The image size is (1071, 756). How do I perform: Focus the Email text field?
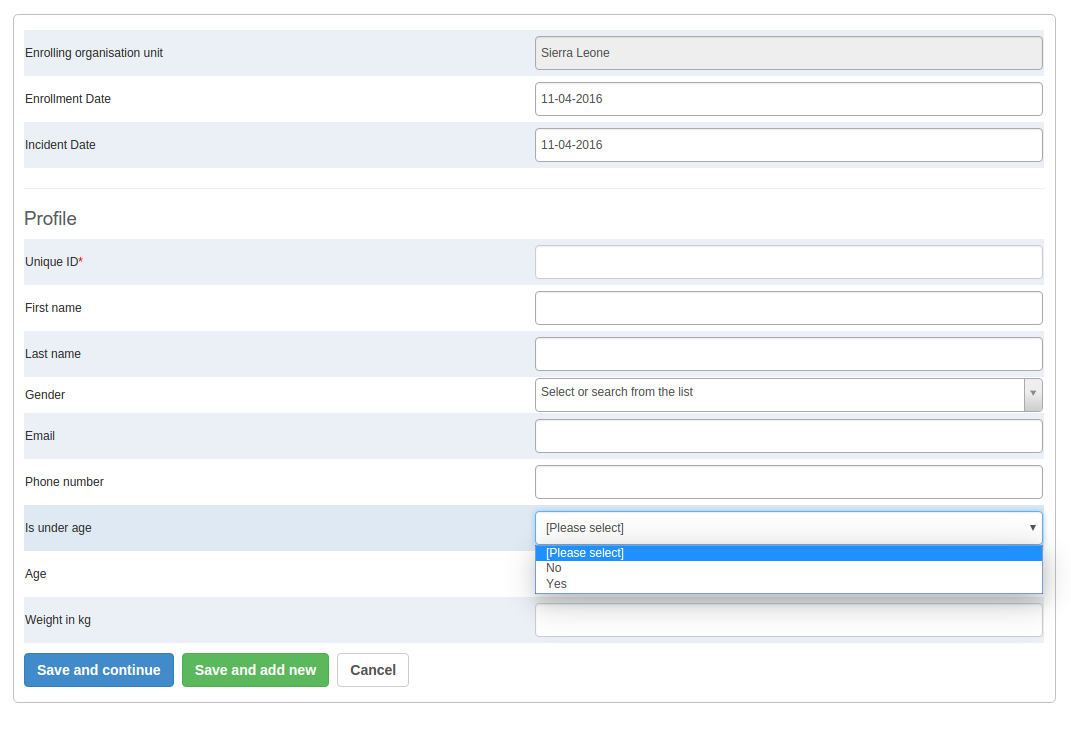(788, 436)
